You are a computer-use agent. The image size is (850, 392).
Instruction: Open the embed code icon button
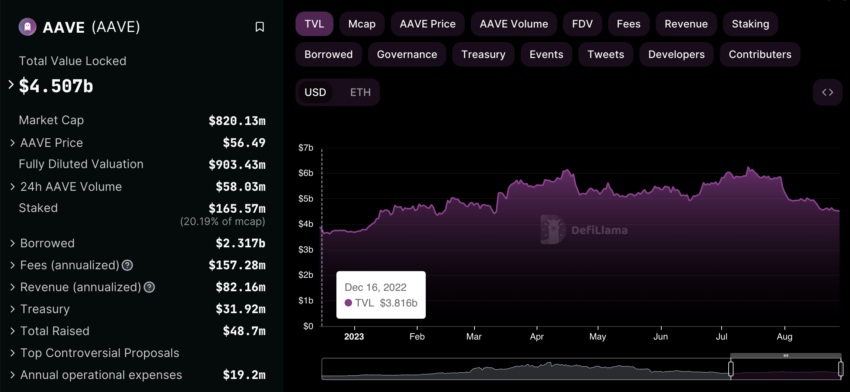tap(827, 92)
